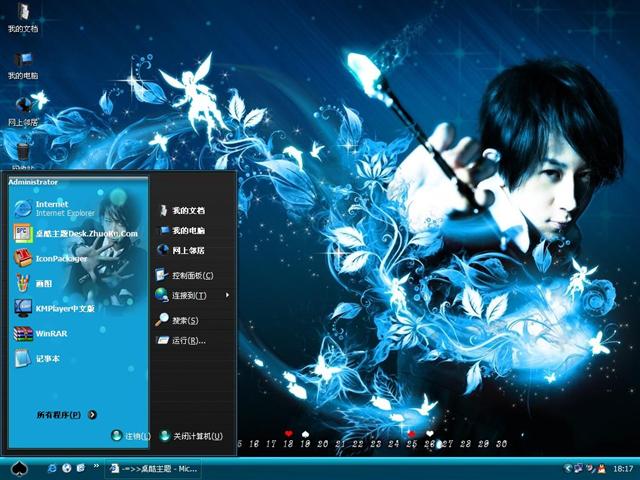Open 我的电脑 in the start menu right pane
This screenshot has width=640, height=480.
tap(181, 230)
